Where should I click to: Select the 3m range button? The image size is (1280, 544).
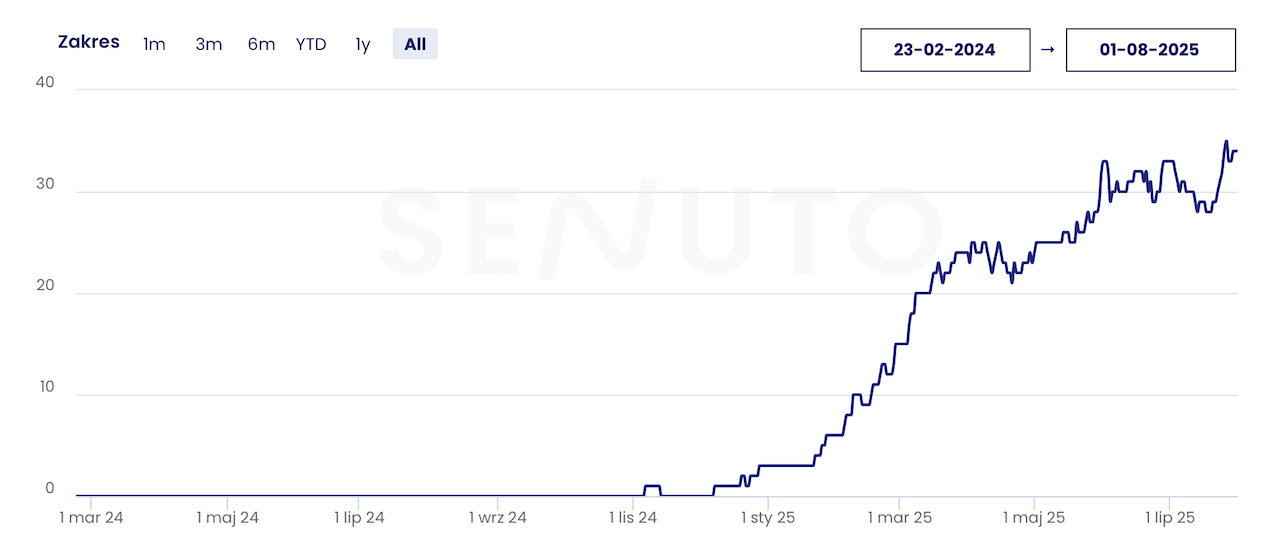pos(208,44)
